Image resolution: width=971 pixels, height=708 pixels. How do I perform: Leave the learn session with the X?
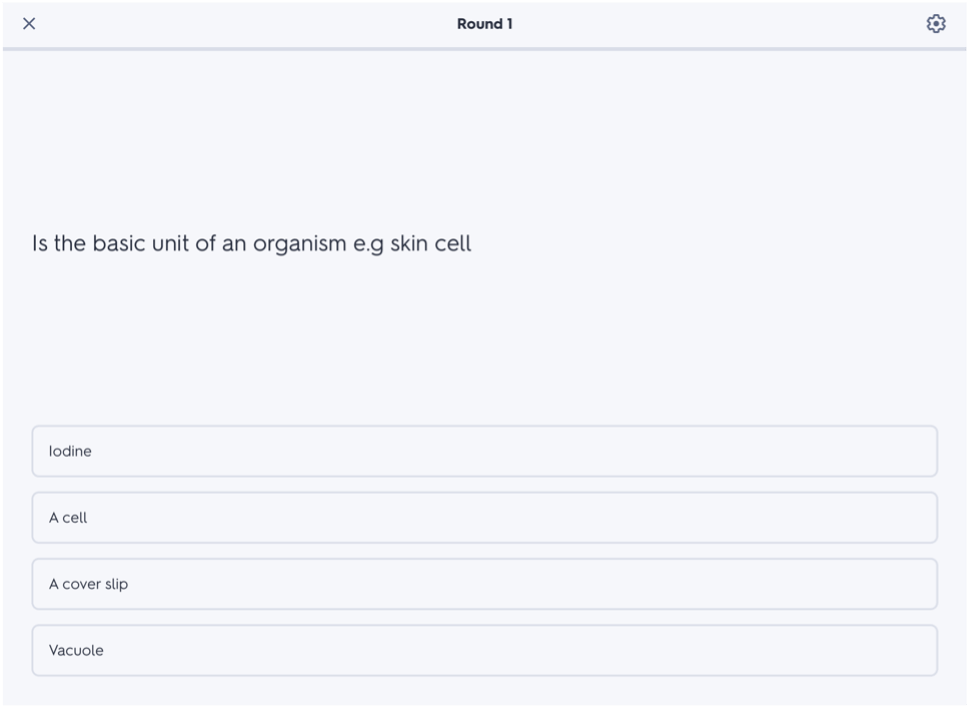pyautogui.click(x=29, y=24)
